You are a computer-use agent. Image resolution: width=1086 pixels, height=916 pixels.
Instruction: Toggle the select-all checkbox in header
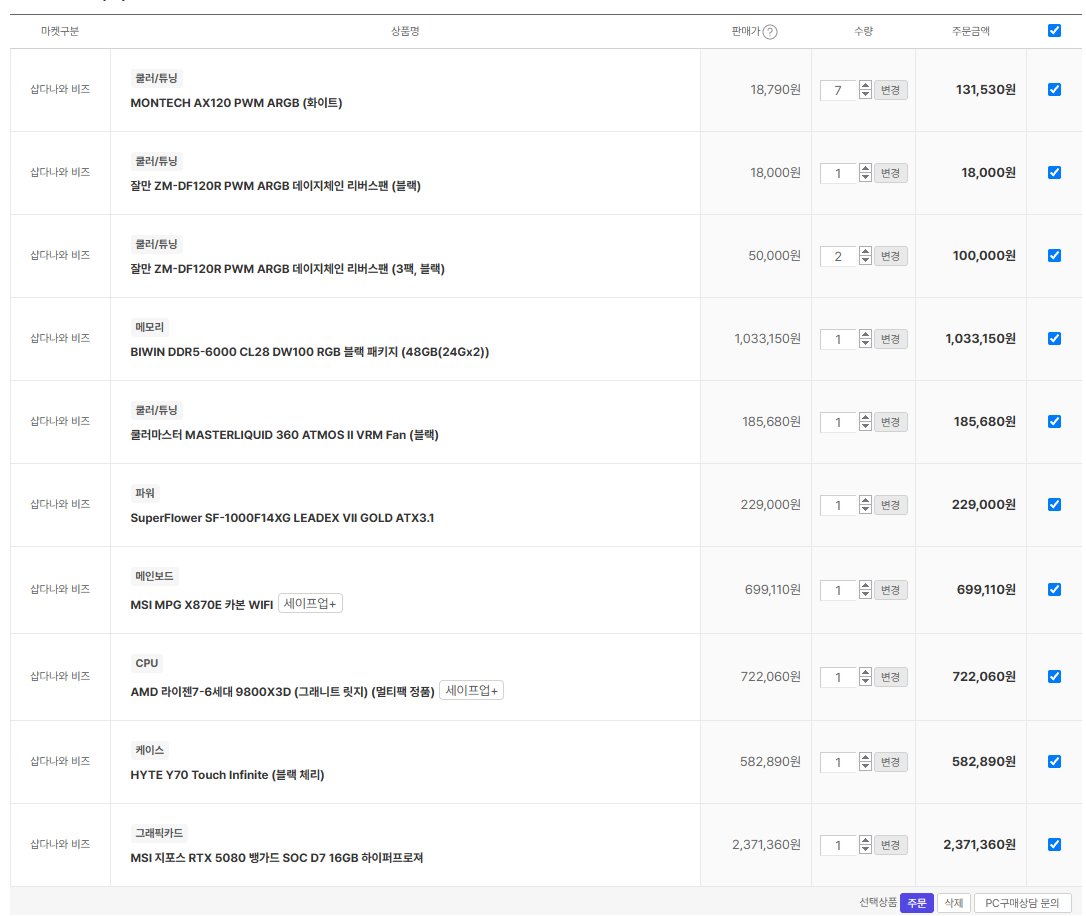pos(1054,30)
